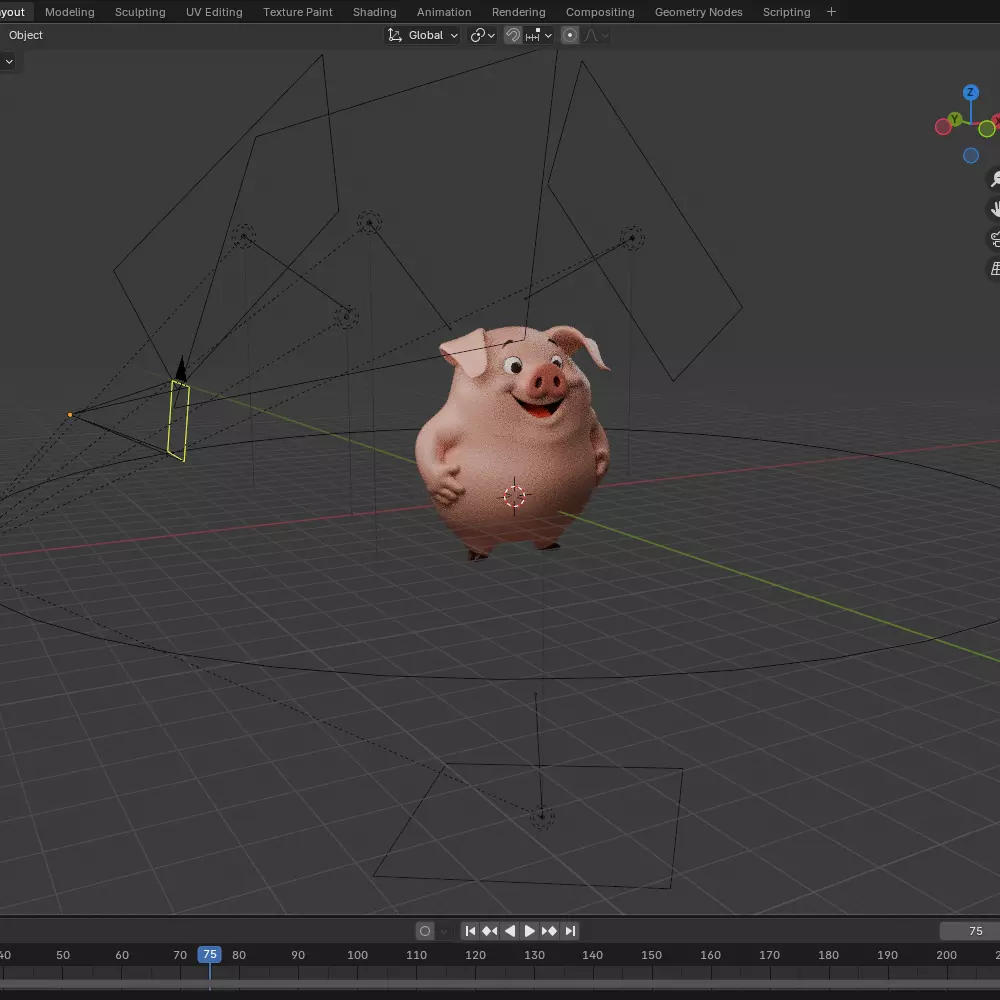
Task: Click the pan view hand icon
Action: pyautogui.click(x=994, y=209)
